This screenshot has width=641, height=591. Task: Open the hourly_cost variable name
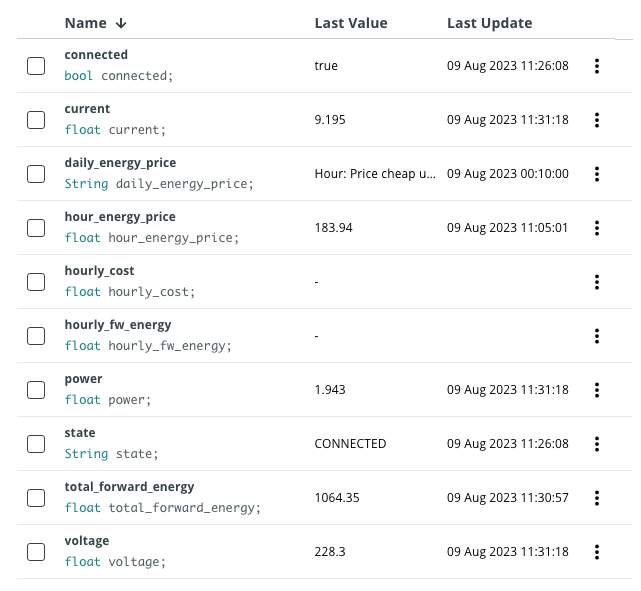pos(99,271)
